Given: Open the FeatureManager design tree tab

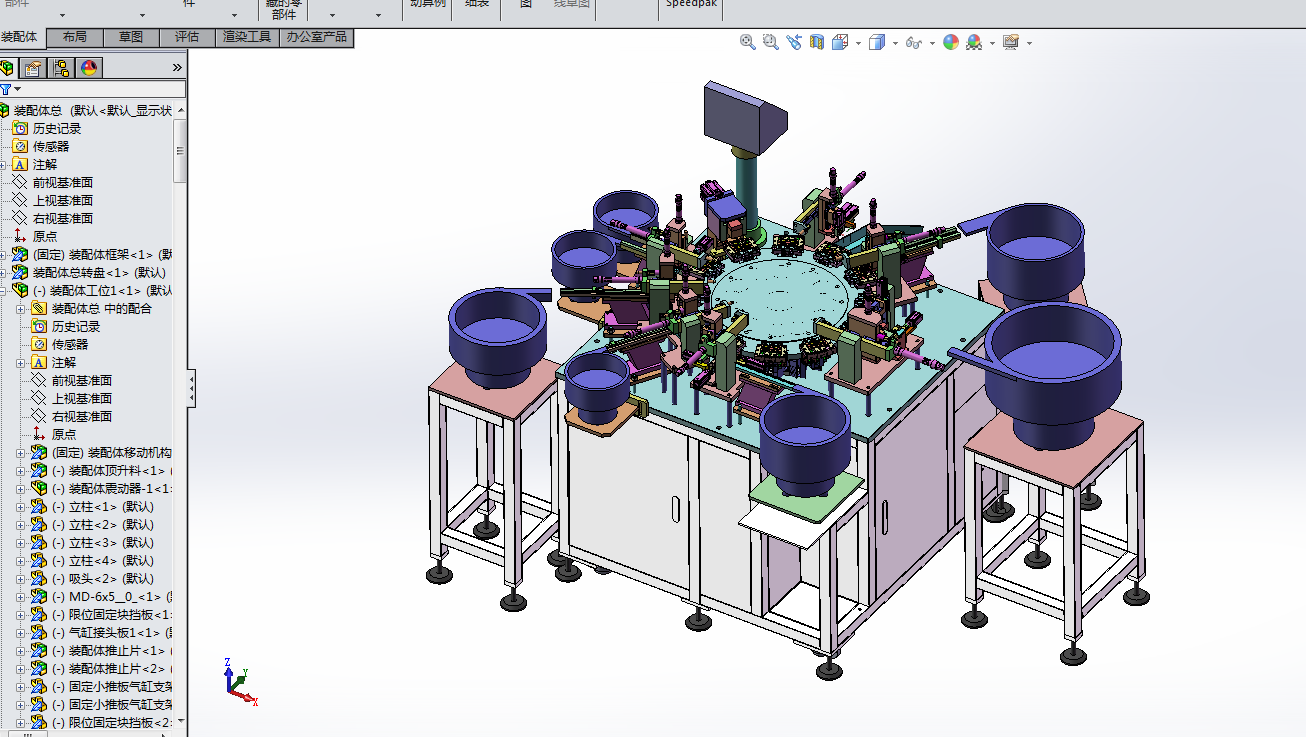Looking at the screenshot, I should pyautogui.click(x=9, y=68).
